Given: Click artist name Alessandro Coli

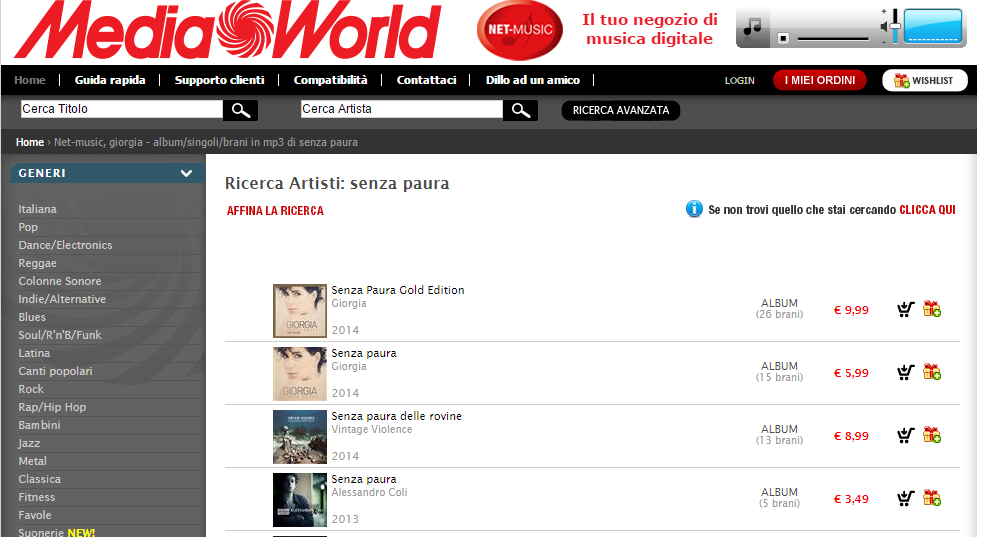Looking at the screenshot, I should [x=369, y=492].
